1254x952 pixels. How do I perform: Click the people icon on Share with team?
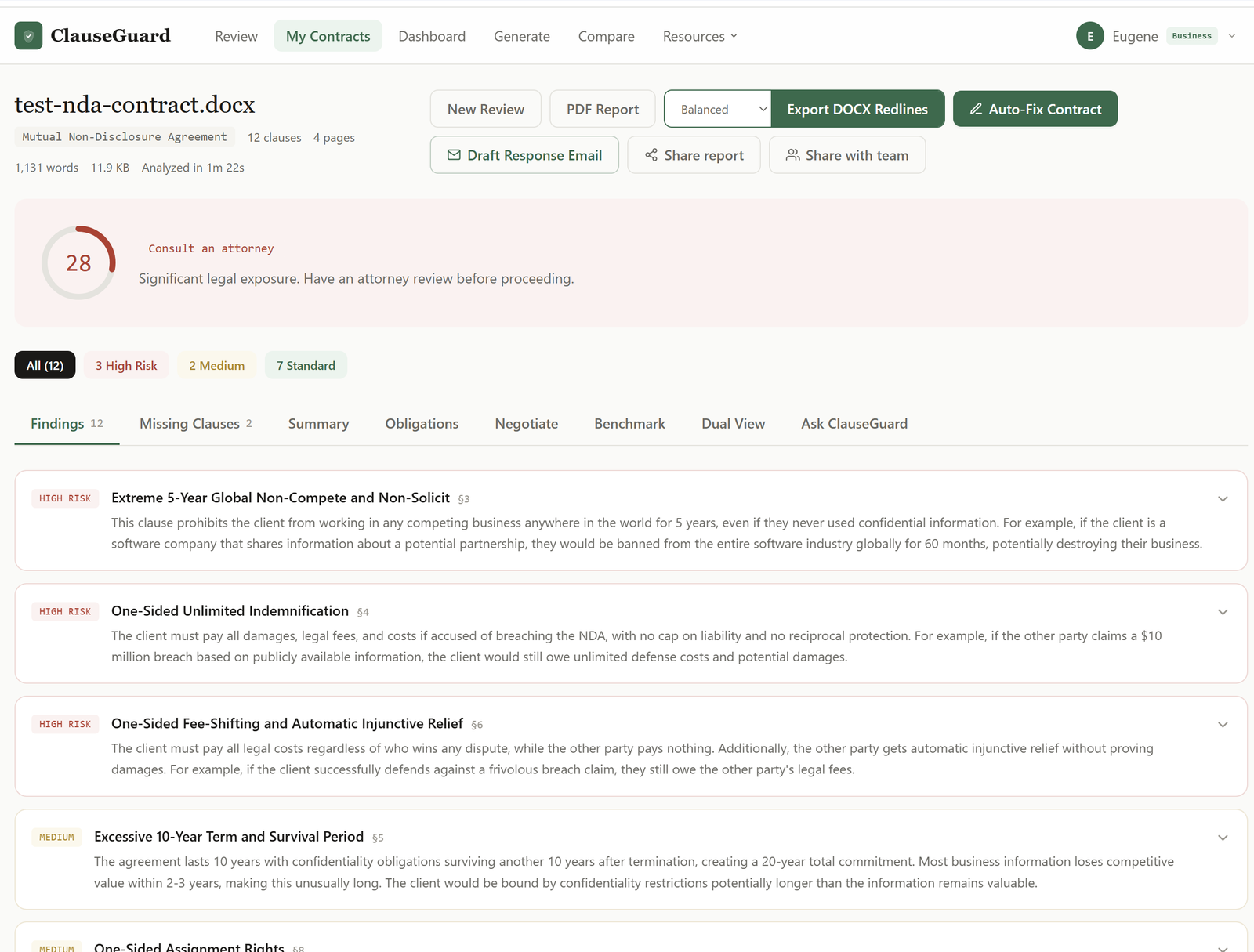793,155
